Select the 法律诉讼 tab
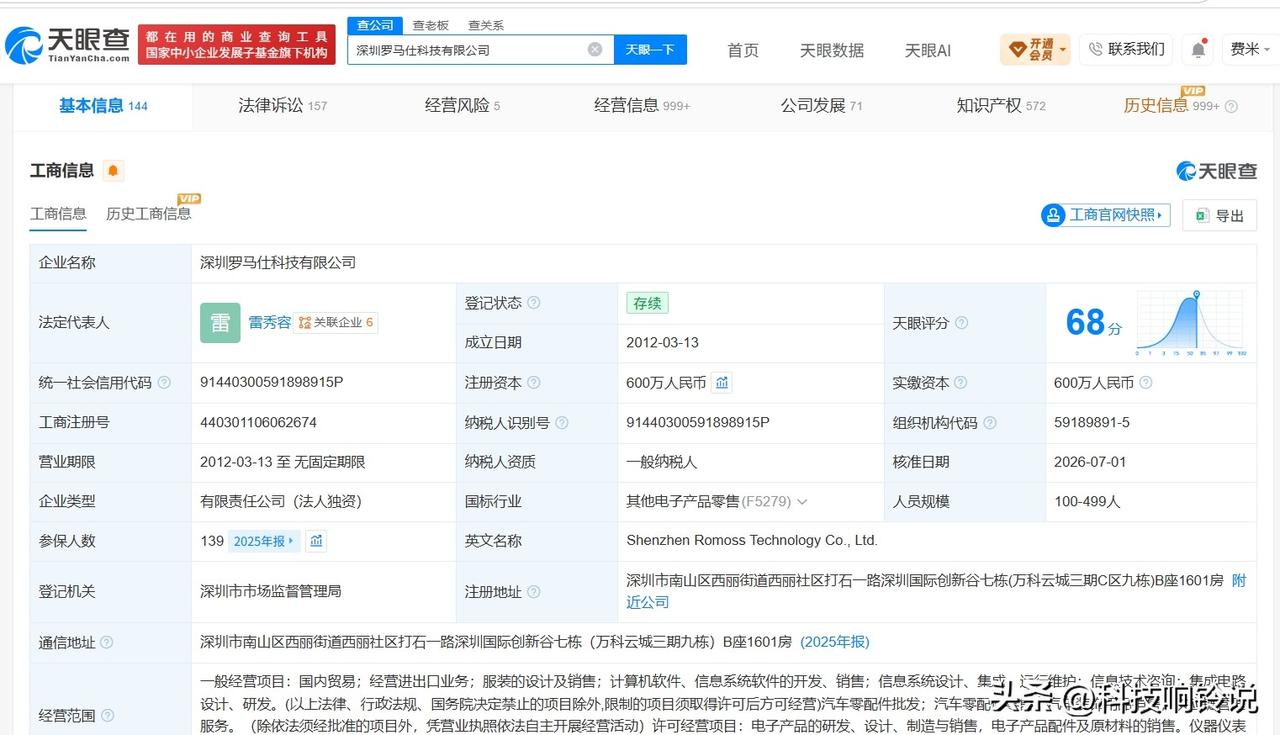The image size is (1280, 735). pyautogui.click(x=283, y=106)
